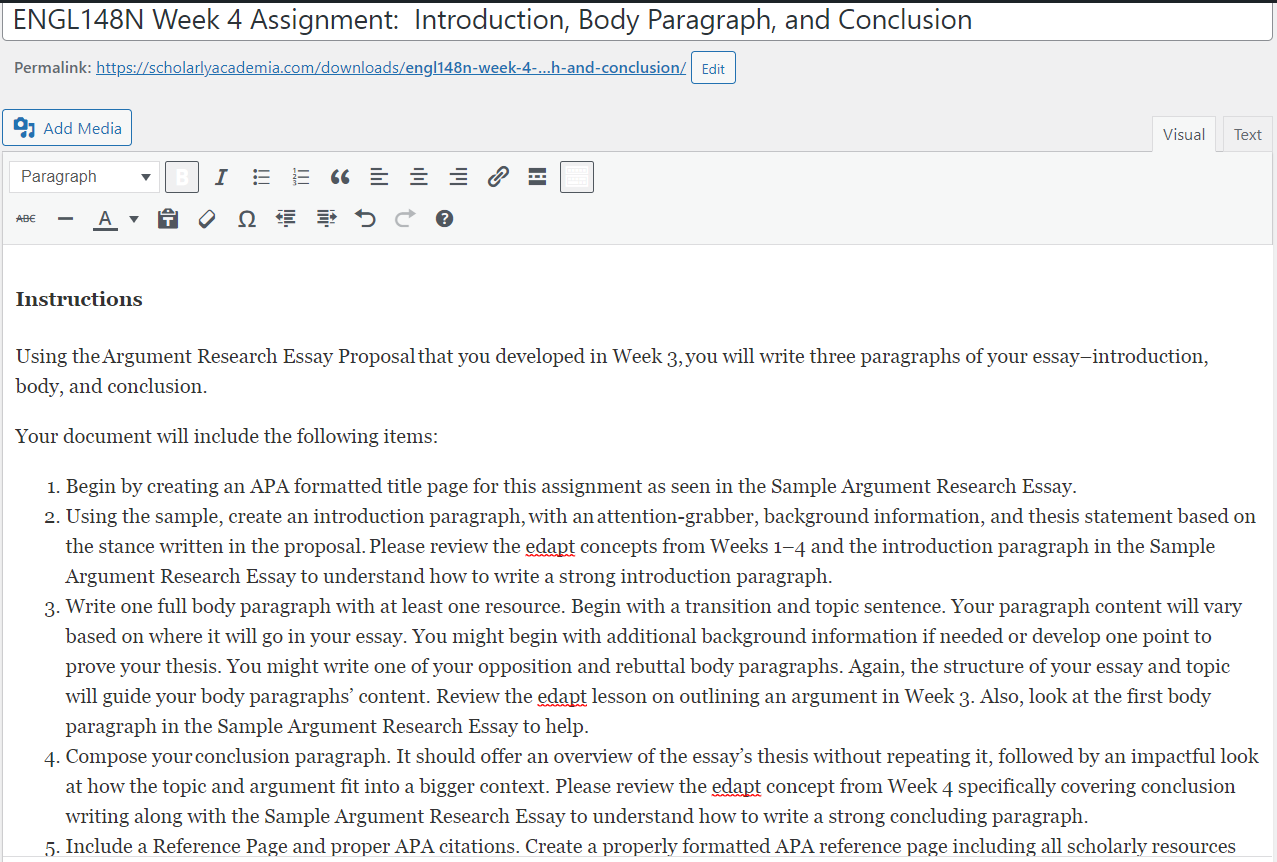Align text right
The width and height of the screenshot is (1277, 862).
click(458, 177)
